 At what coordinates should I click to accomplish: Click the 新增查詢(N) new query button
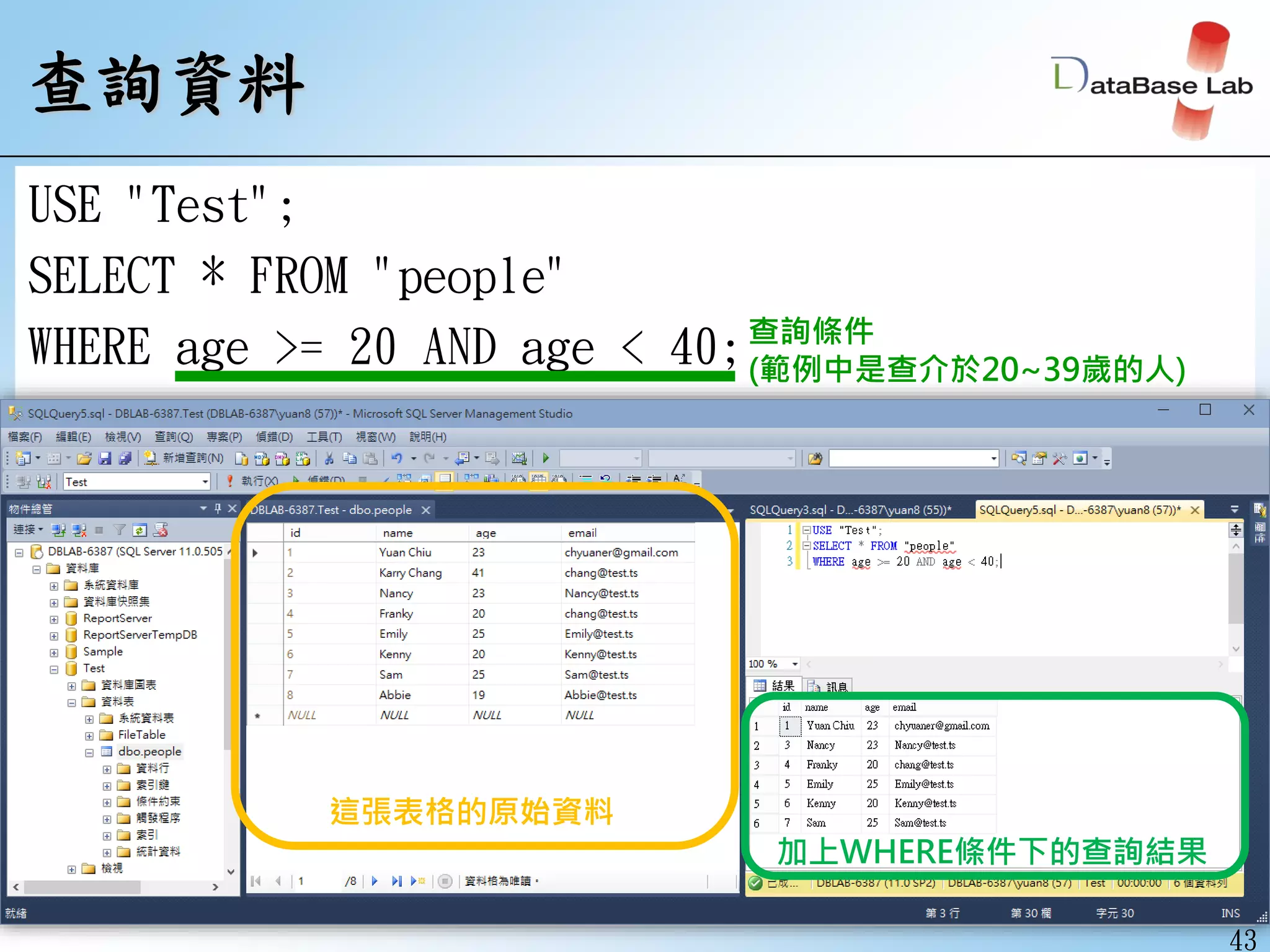(x=184, y=458)
